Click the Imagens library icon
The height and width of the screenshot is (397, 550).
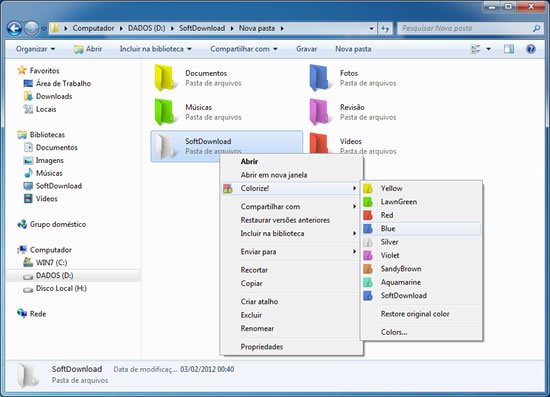tap(28, 160)
